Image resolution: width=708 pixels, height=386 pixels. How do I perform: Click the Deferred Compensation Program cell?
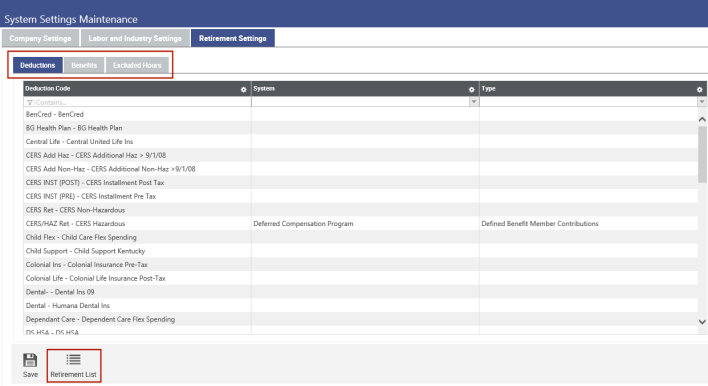point(365,223)
